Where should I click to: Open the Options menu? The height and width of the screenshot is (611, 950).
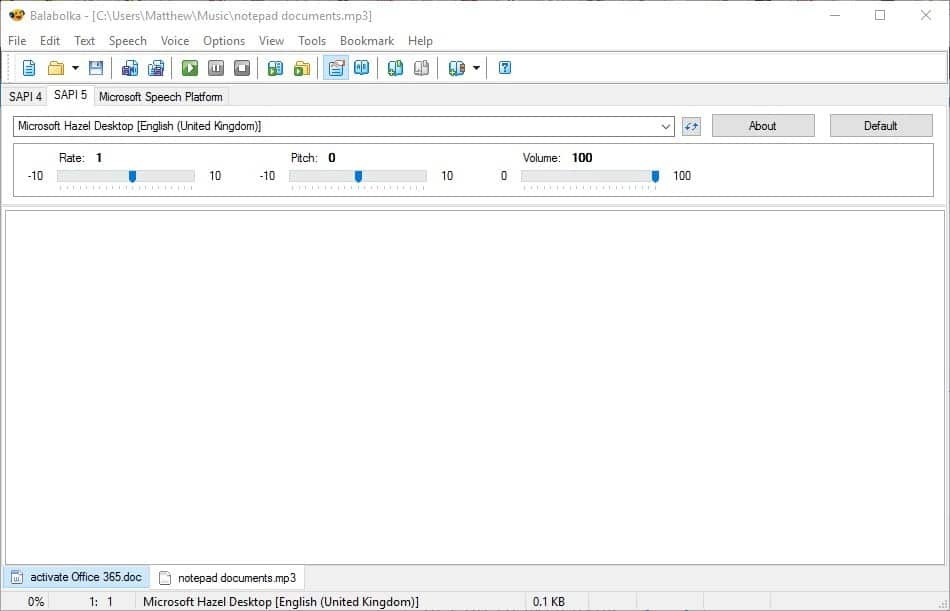[x=224, y=41]
